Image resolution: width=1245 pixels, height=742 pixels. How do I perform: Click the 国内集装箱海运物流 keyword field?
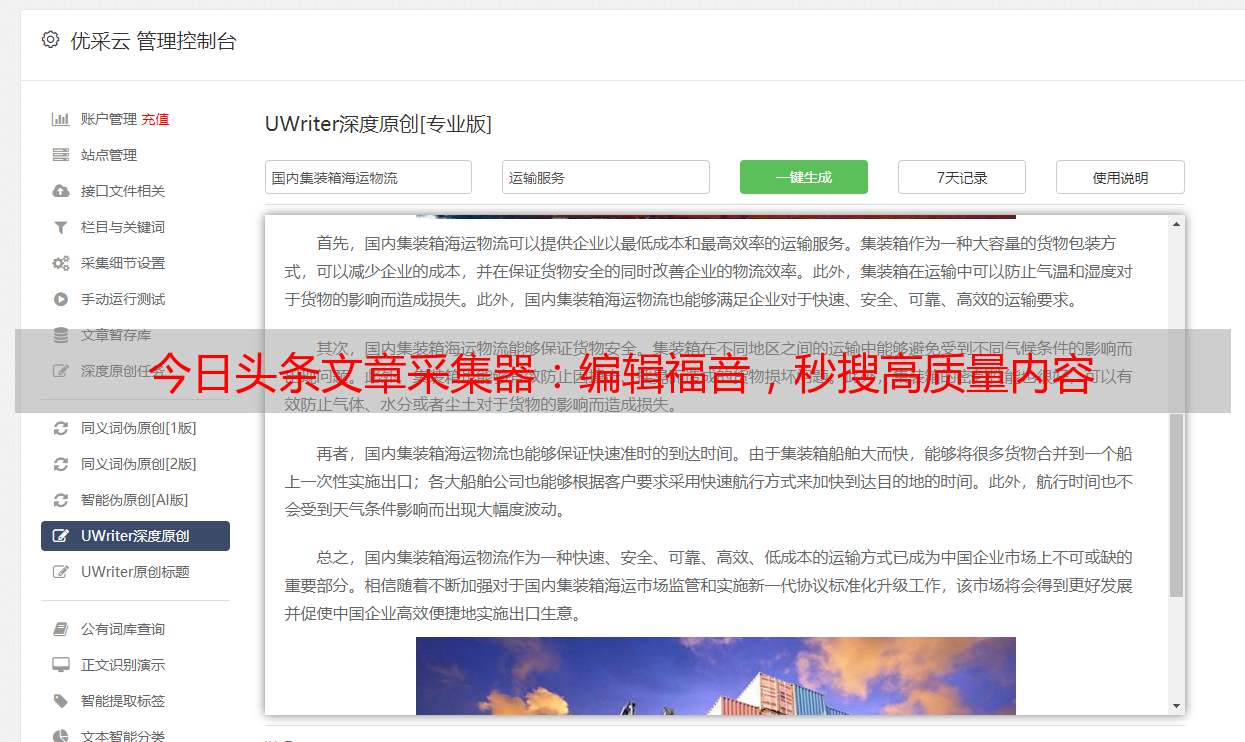coord(368,177)
